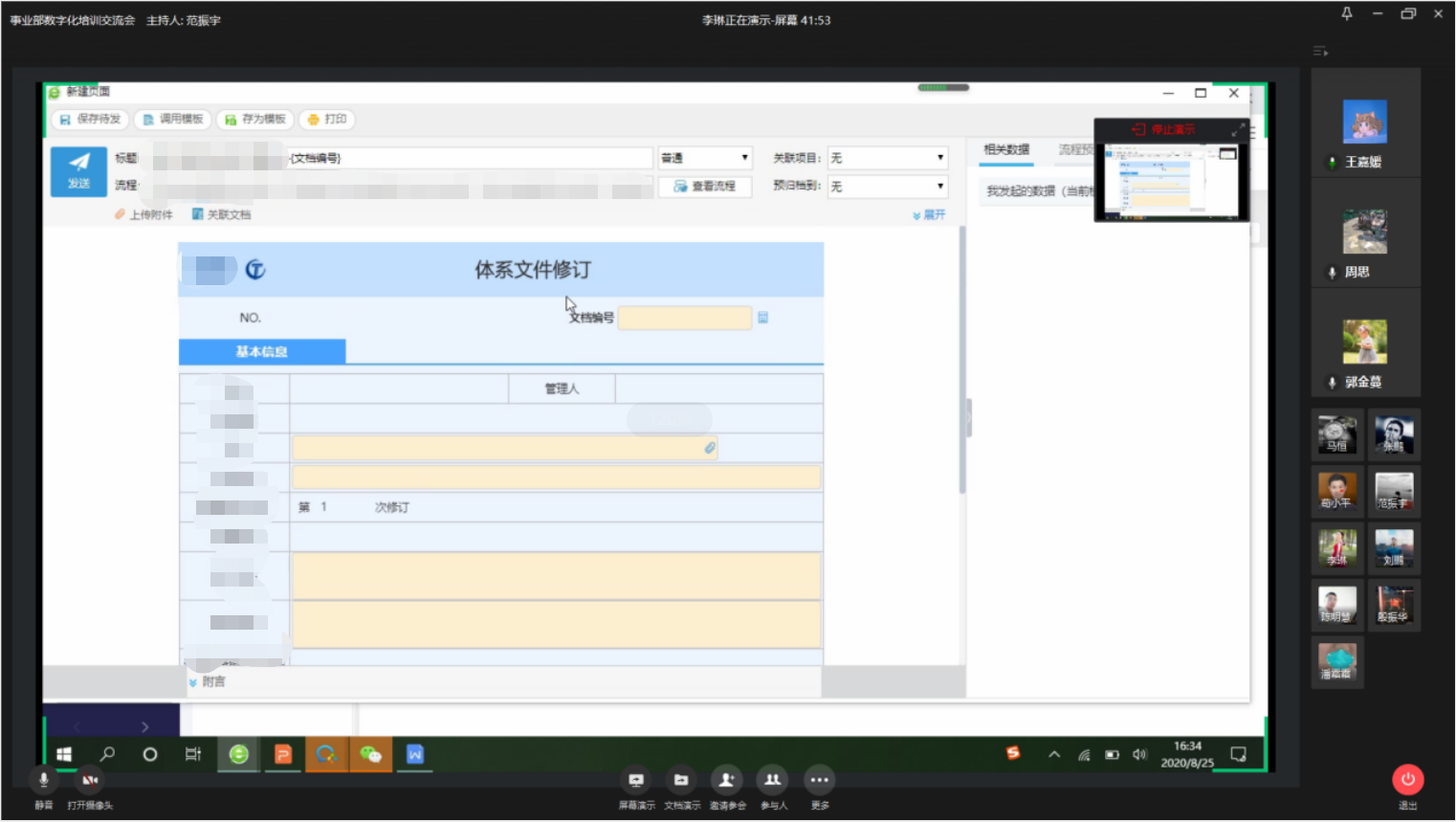Viewport: 1456px width, 822px height.
Task: Click the 查看流程 button
Action: [705, 187]
